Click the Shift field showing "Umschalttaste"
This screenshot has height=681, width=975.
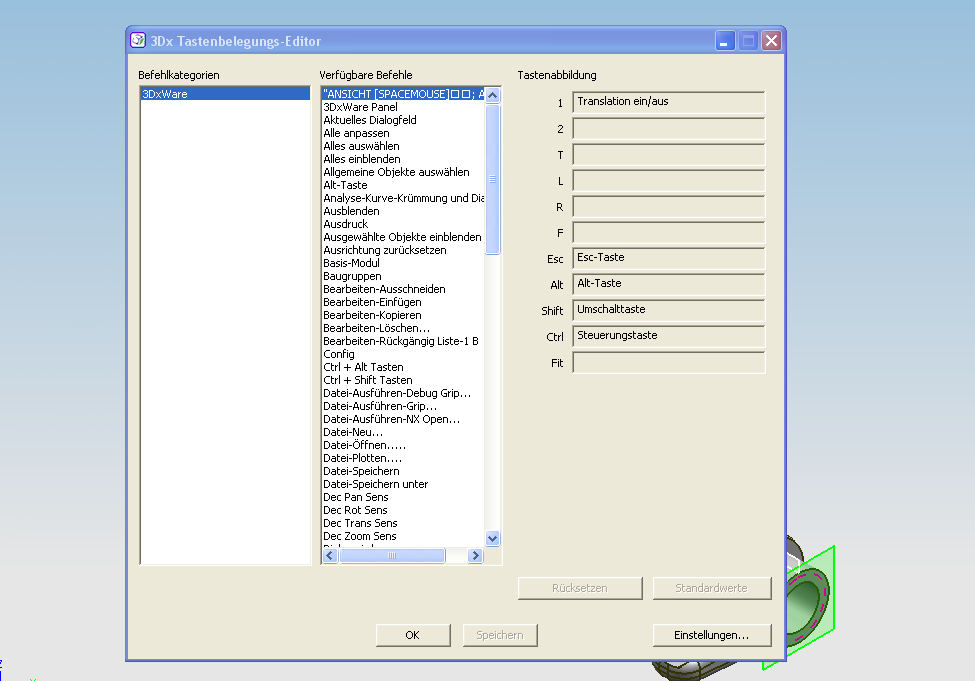(x=668, y=311)
